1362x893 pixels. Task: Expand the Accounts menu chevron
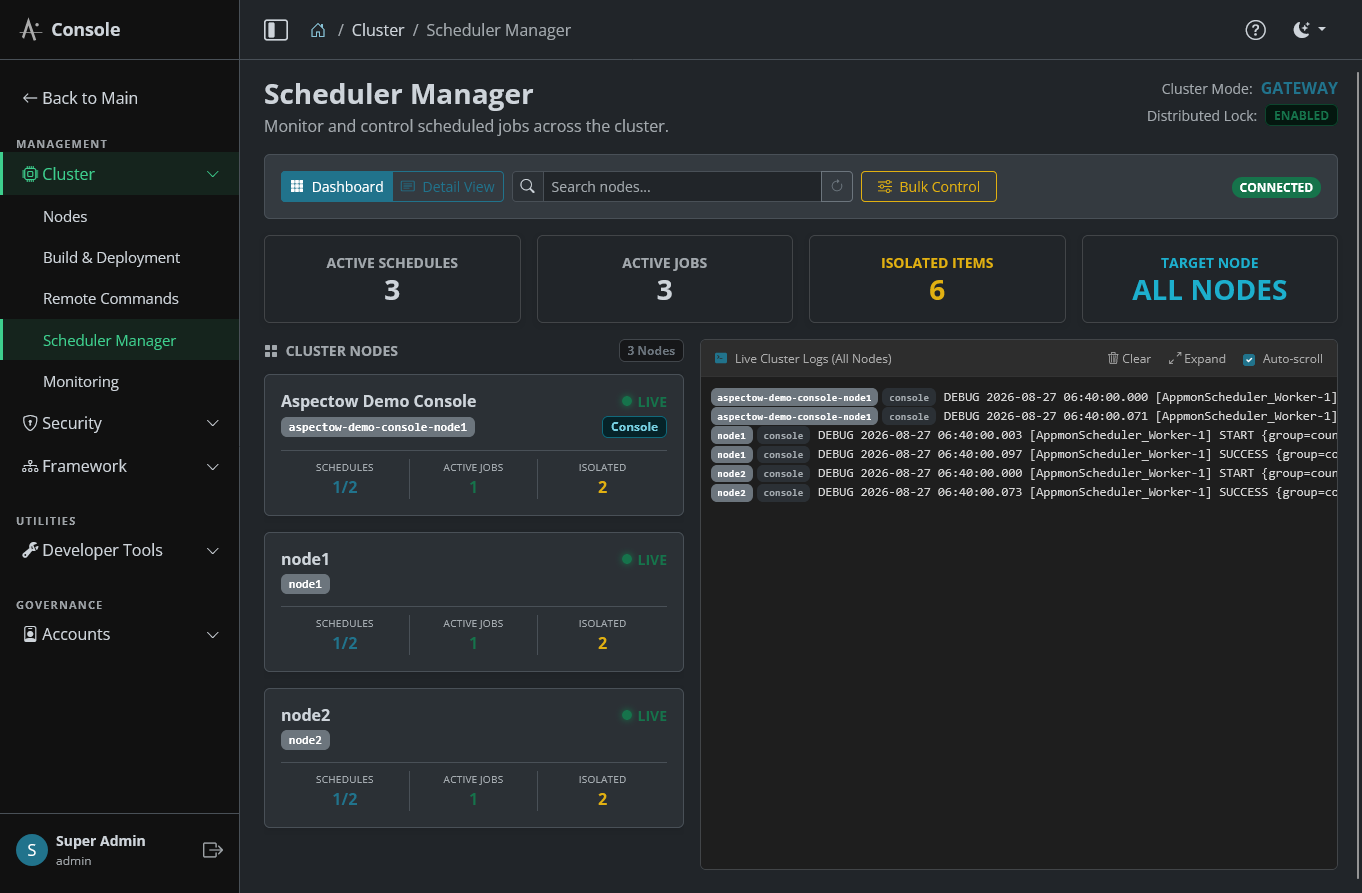pyautogui.click(x=212, y=634)
